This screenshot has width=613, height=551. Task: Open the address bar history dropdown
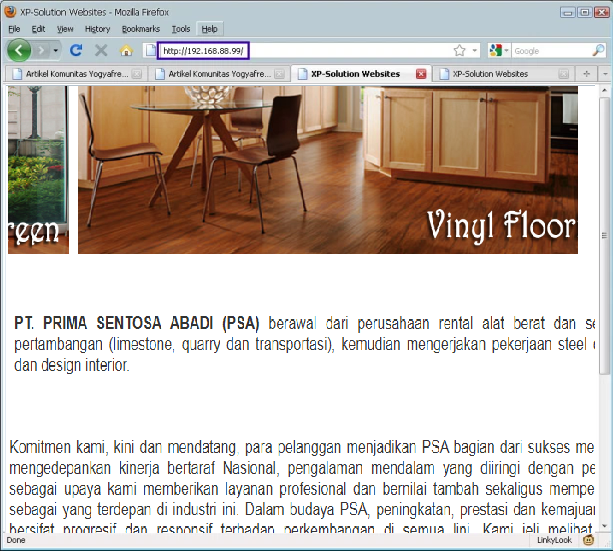[x=475, y=50]
